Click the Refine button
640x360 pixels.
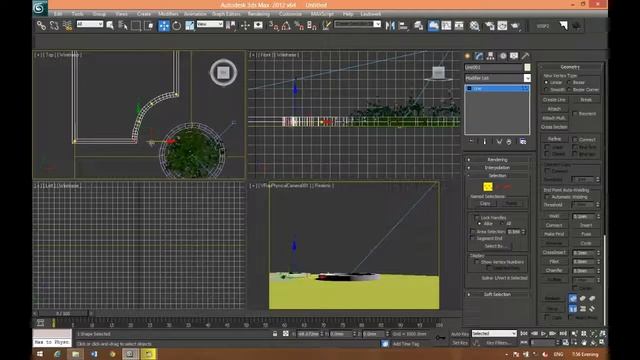pos(554,139)
